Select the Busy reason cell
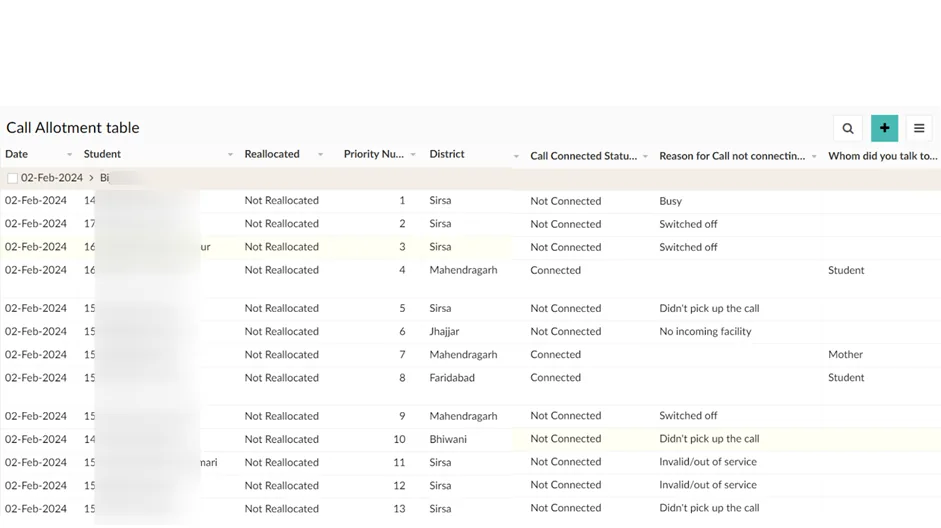This screenshot has width=941, height=528. click(670, 201)
